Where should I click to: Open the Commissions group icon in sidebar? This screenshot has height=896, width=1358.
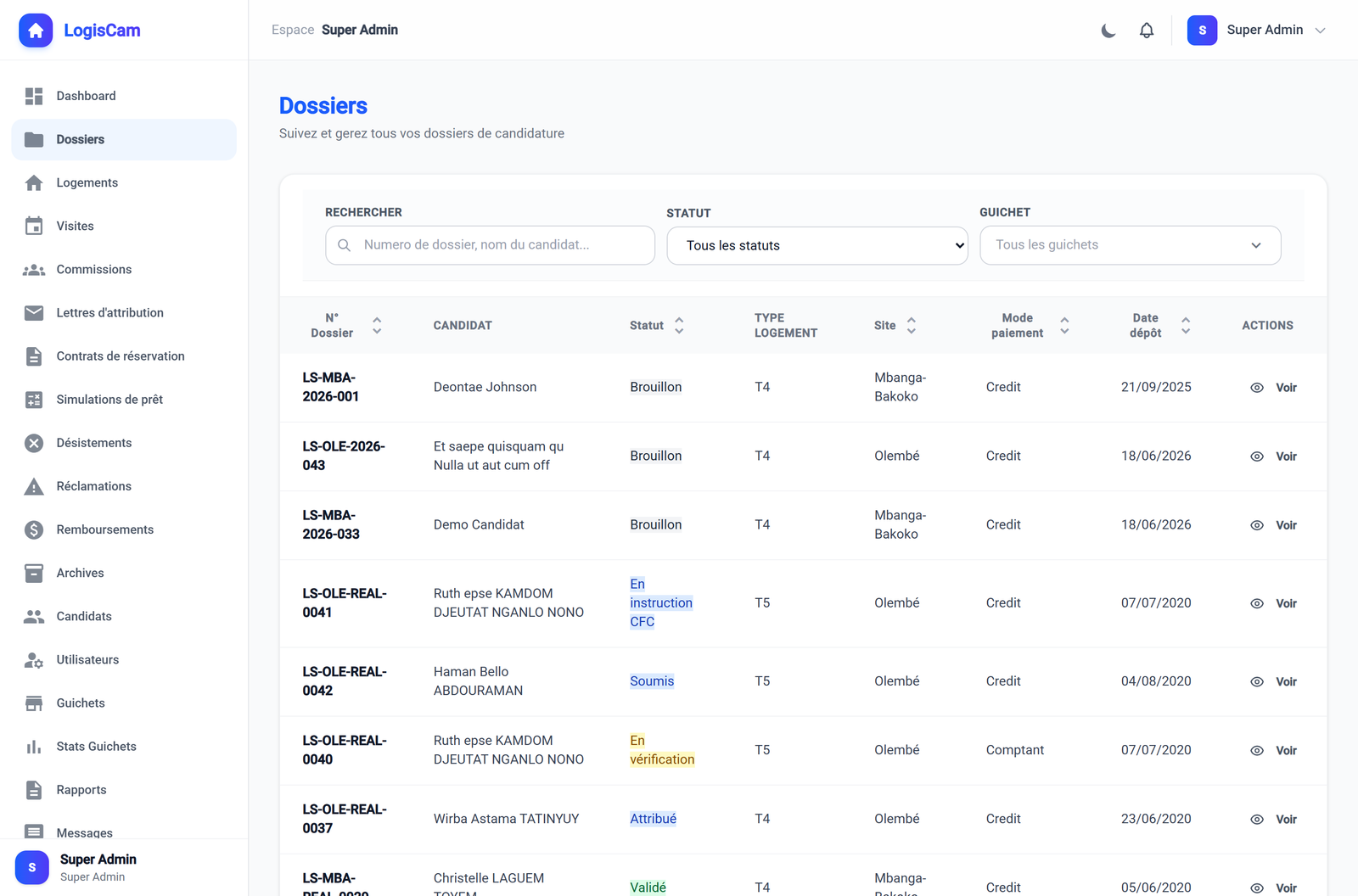(34, 270)
